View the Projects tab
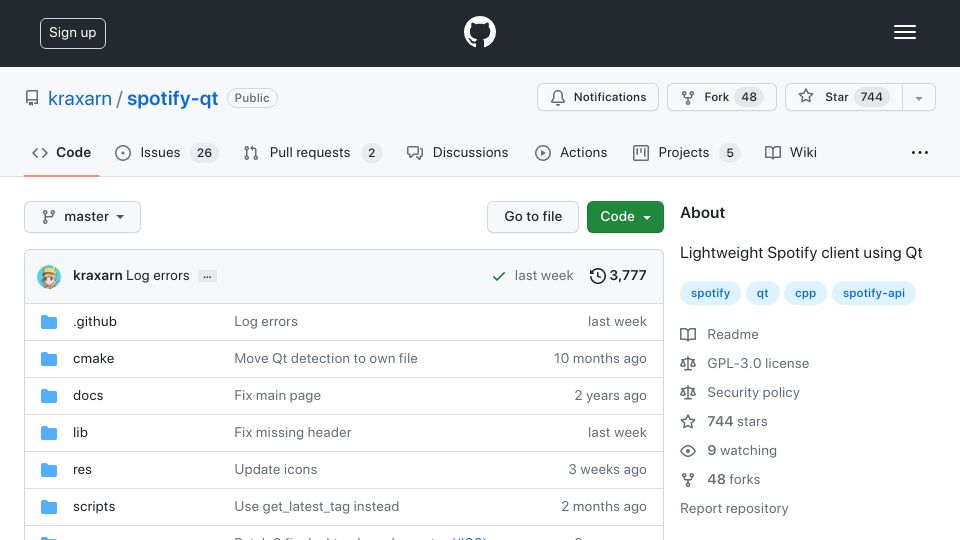This screenshot has height=540, width=960. click(x=686, y=152)
